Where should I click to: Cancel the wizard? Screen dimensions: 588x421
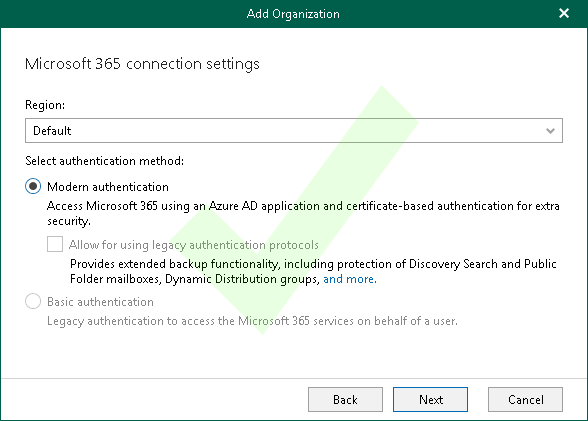(525, 400)
